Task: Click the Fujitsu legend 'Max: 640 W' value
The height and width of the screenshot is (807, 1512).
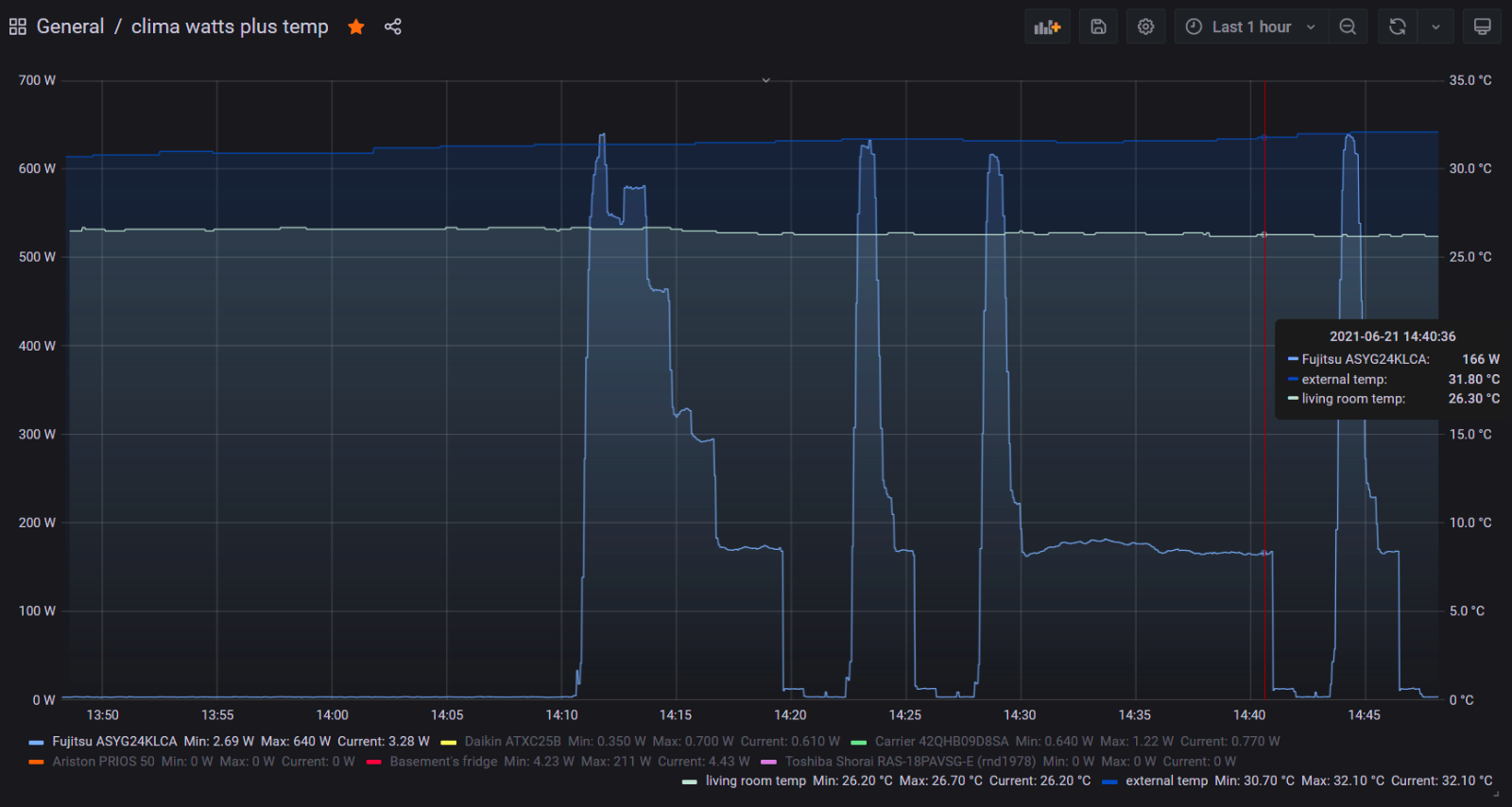Action: coord(296,741)
